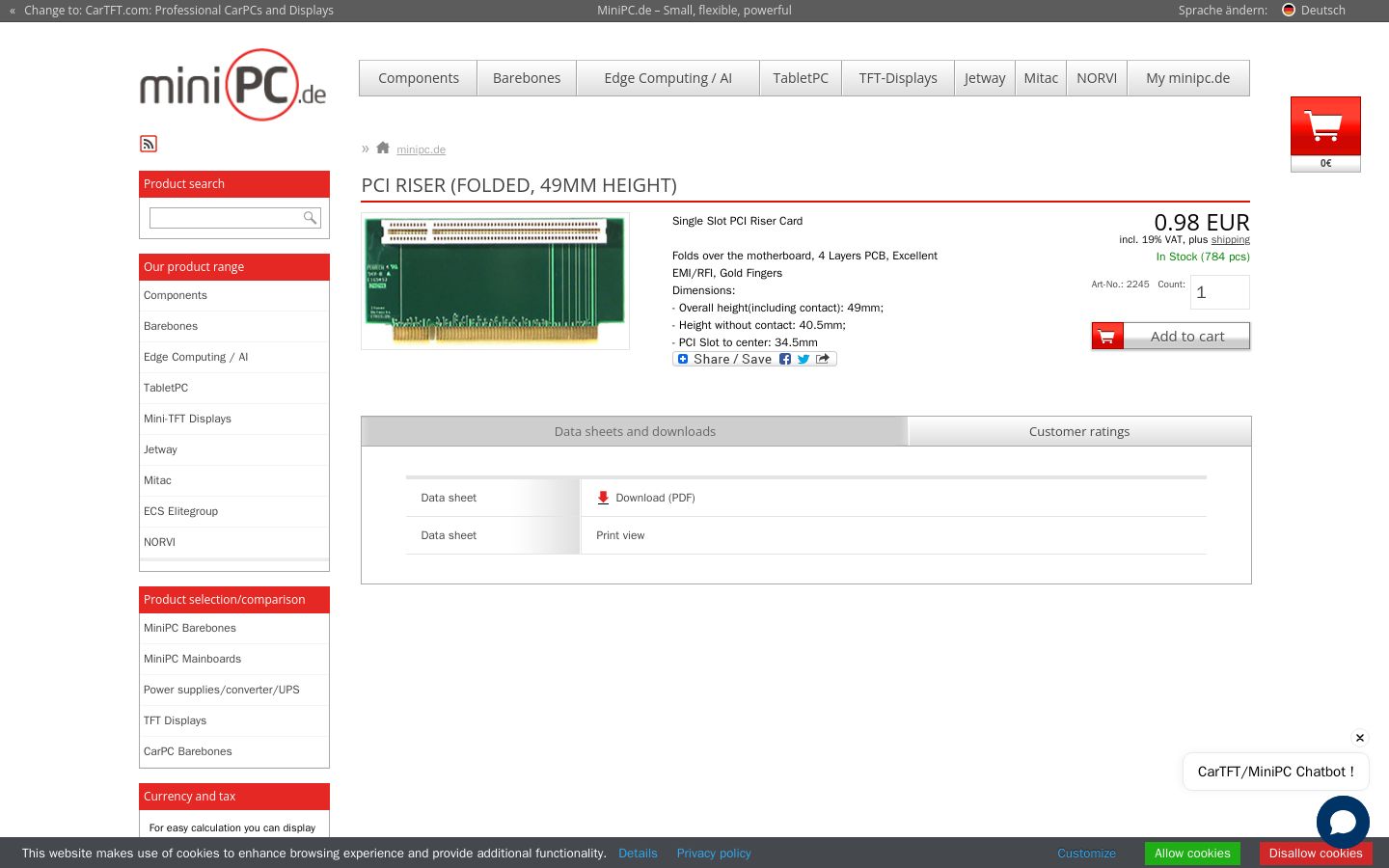
Task: Open the Jetway menu
Action: coord(985,78)
